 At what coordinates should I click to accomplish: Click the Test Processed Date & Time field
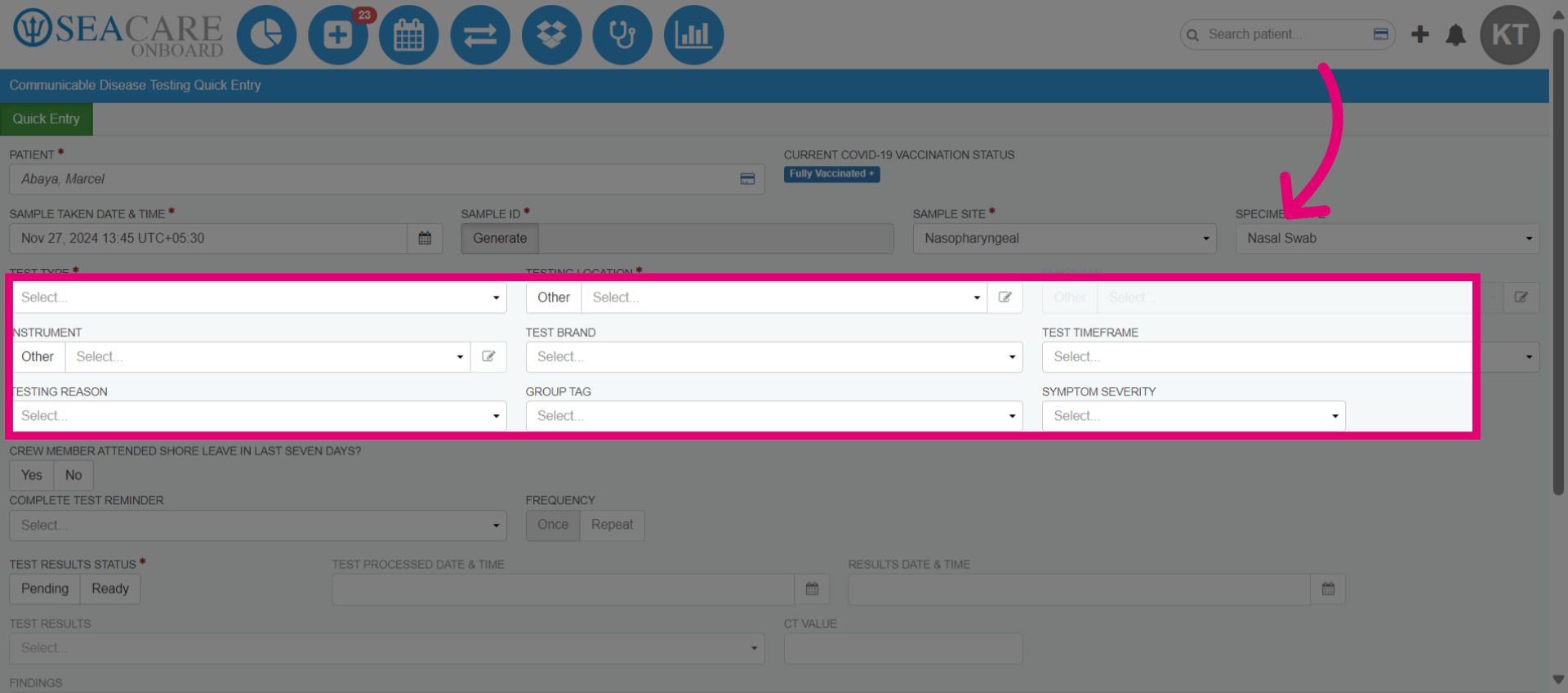(563, 588)
